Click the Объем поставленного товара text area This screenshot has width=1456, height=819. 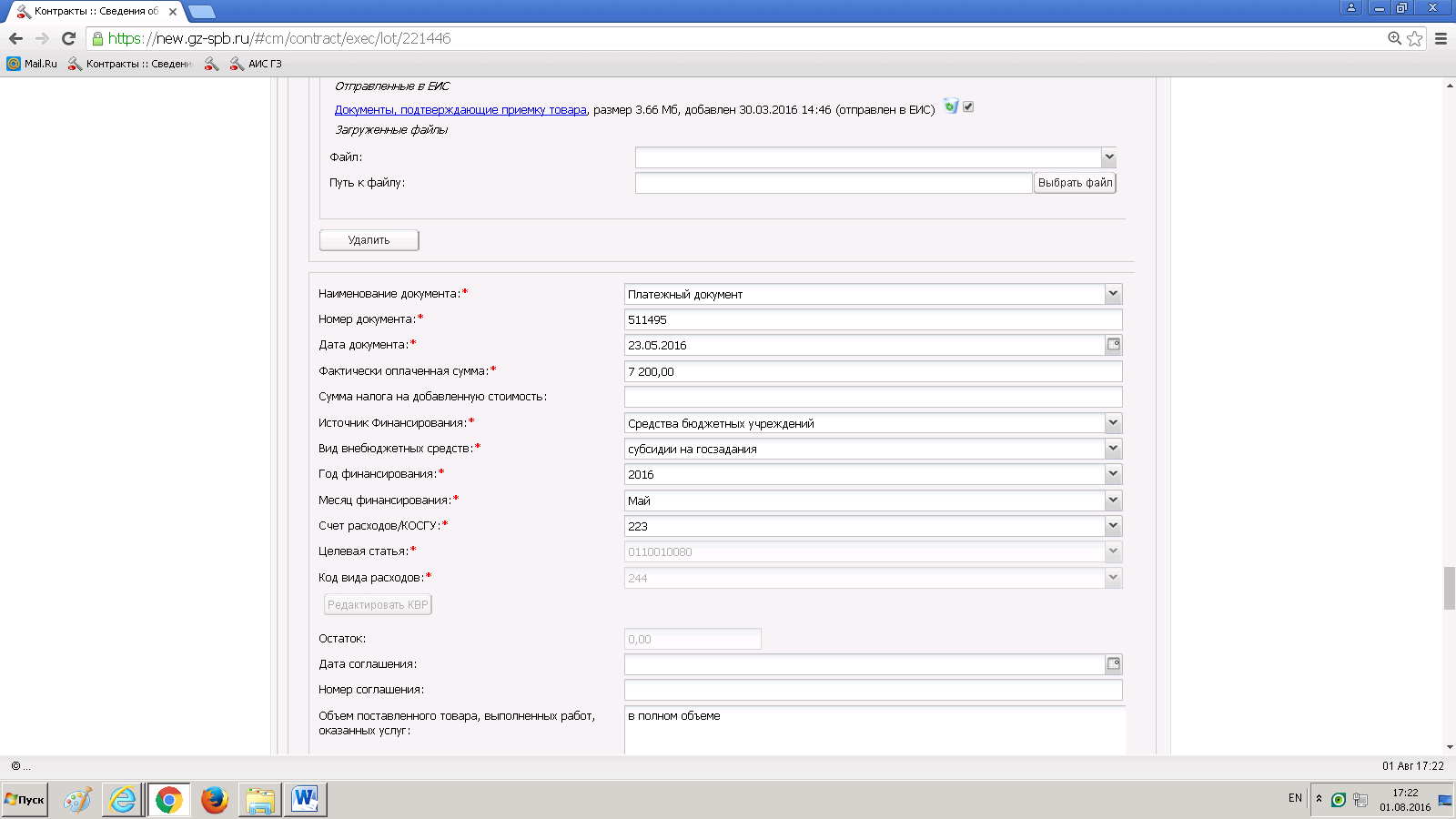pyautogui.click(x=875, y=731)
